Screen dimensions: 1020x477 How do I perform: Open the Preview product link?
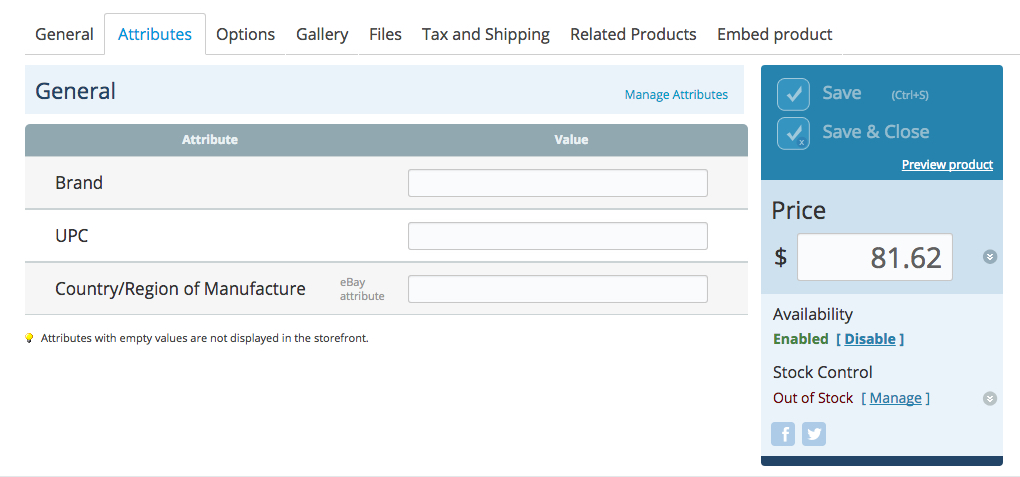point(947,165)
